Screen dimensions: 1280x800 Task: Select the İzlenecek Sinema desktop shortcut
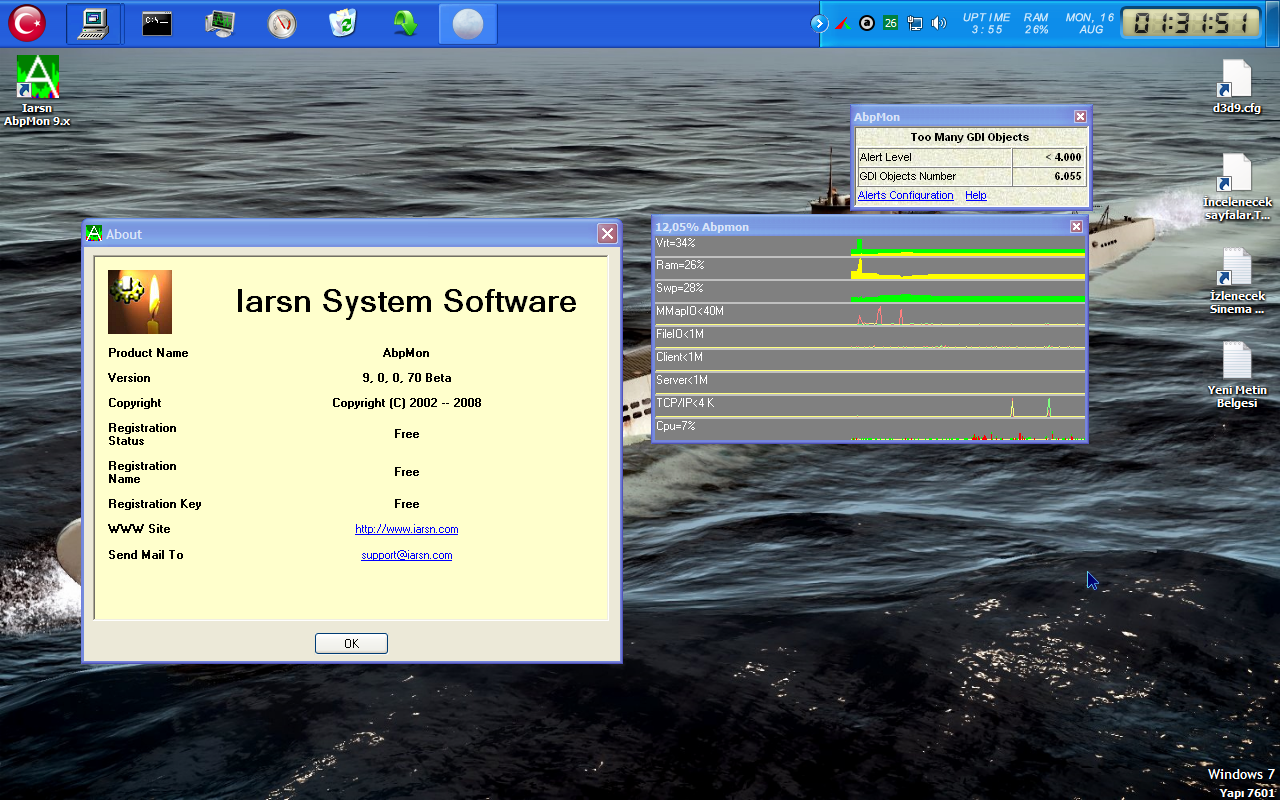click(1237, 281)
